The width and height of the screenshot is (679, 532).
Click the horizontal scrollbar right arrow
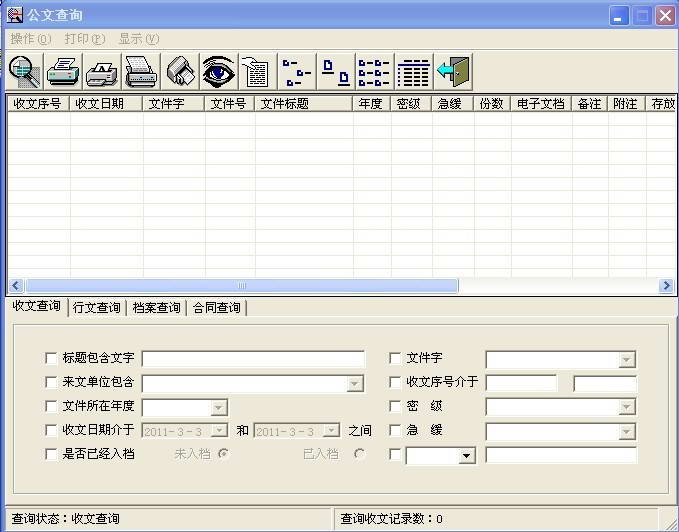coord(666,286)
